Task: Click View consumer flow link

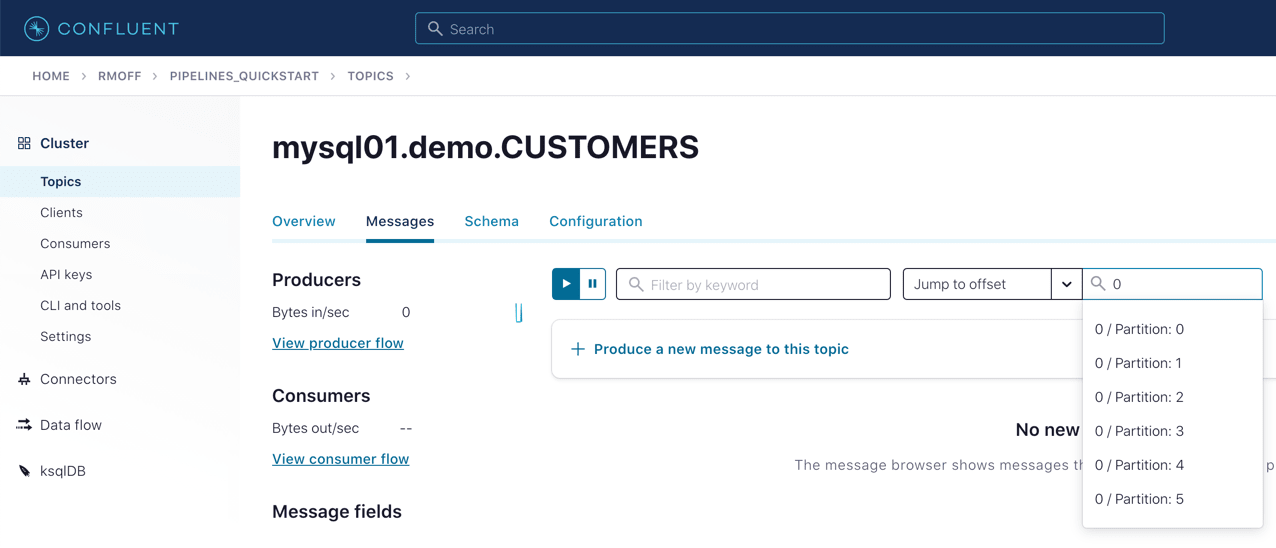Action: (341, 459)
